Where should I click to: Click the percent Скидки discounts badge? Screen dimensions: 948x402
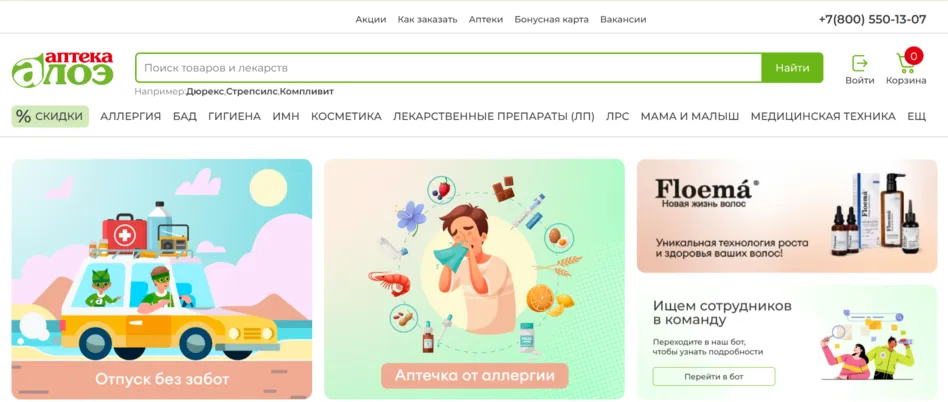pos(50,116)
